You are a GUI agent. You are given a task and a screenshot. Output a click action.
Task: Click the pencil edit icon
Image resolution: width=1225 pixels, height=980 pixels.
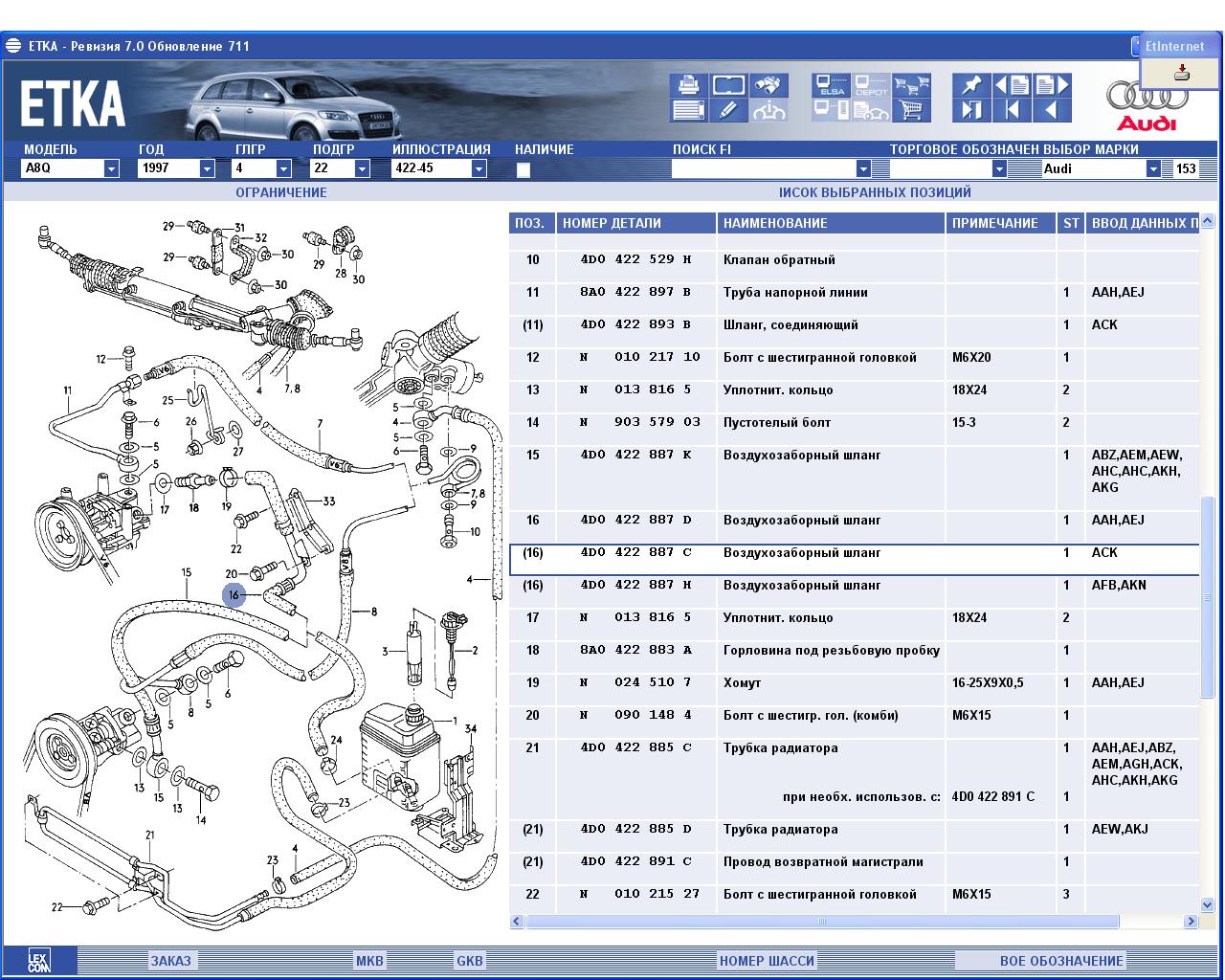point(728,110)
